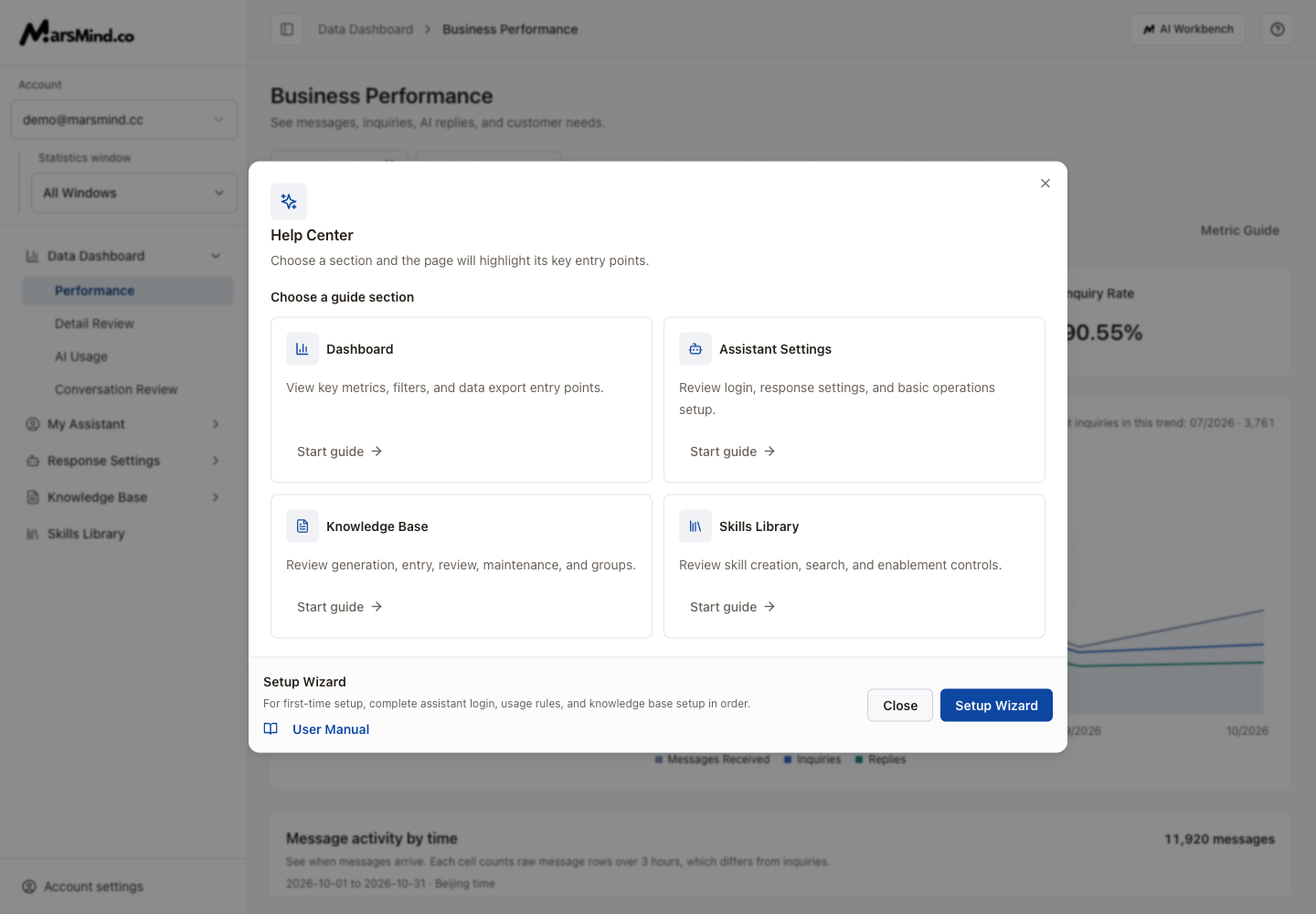This screenshot has width=1316, height=914.
Task: Open the User Manual link
Action: click(x=331, y=729)
